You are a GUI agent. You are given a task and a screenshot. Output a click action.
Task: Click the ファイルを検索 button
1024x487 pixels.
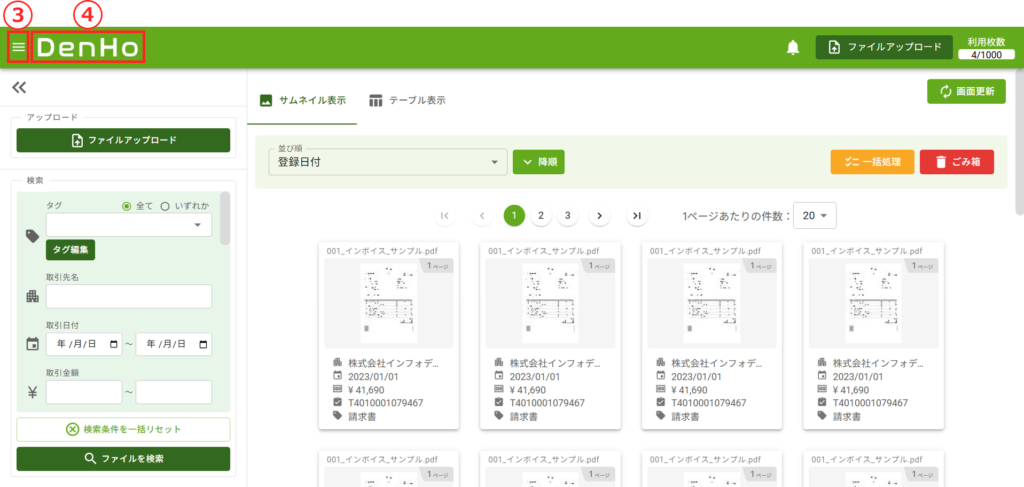point(123,459)
